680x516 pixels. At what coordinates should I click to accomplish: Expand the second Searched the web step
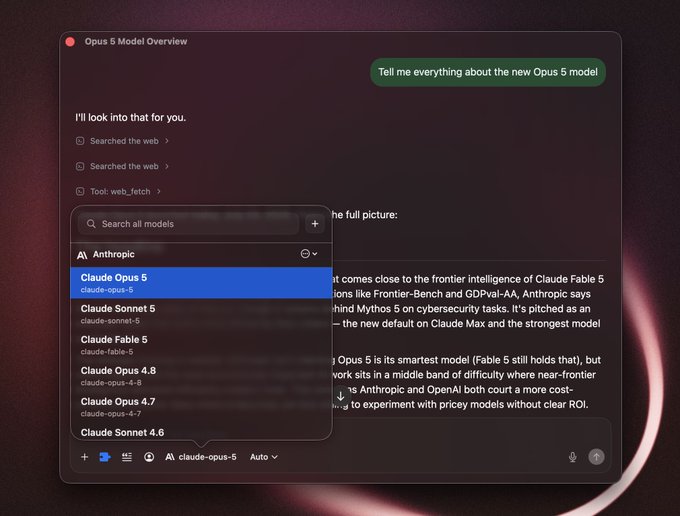122,166
